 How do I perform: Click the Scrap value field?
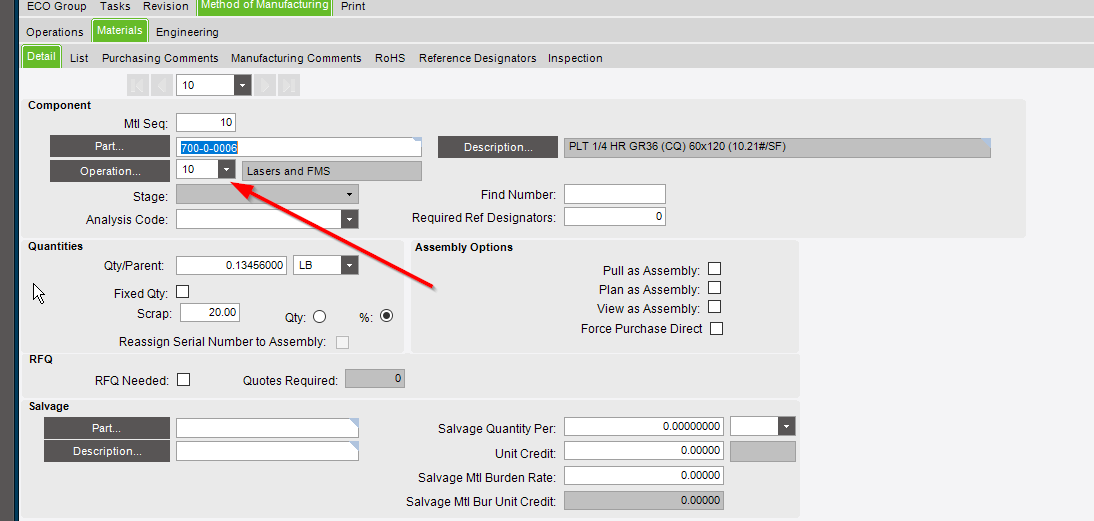point(210,312)
